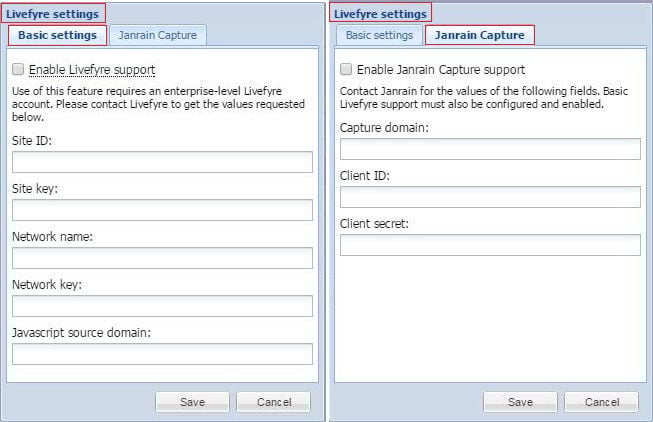Image resolution: width=653 pixels, height=422 pixels.
Task: Select the Client secret text box
Action: pos(490,245)
